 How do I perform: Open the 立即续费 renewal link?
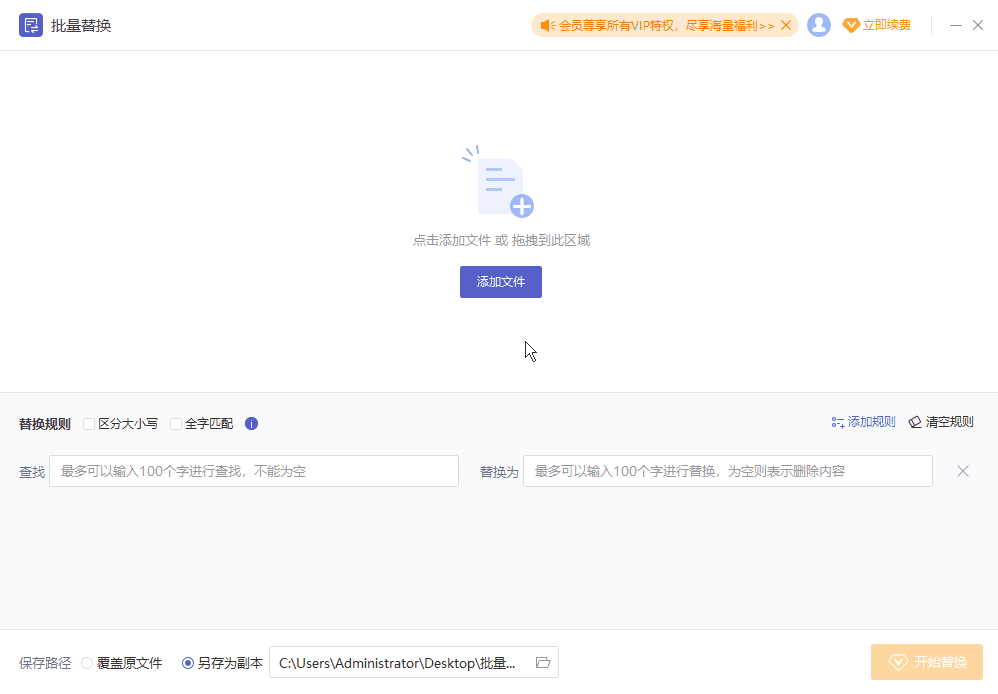click(x=884, y=25)
